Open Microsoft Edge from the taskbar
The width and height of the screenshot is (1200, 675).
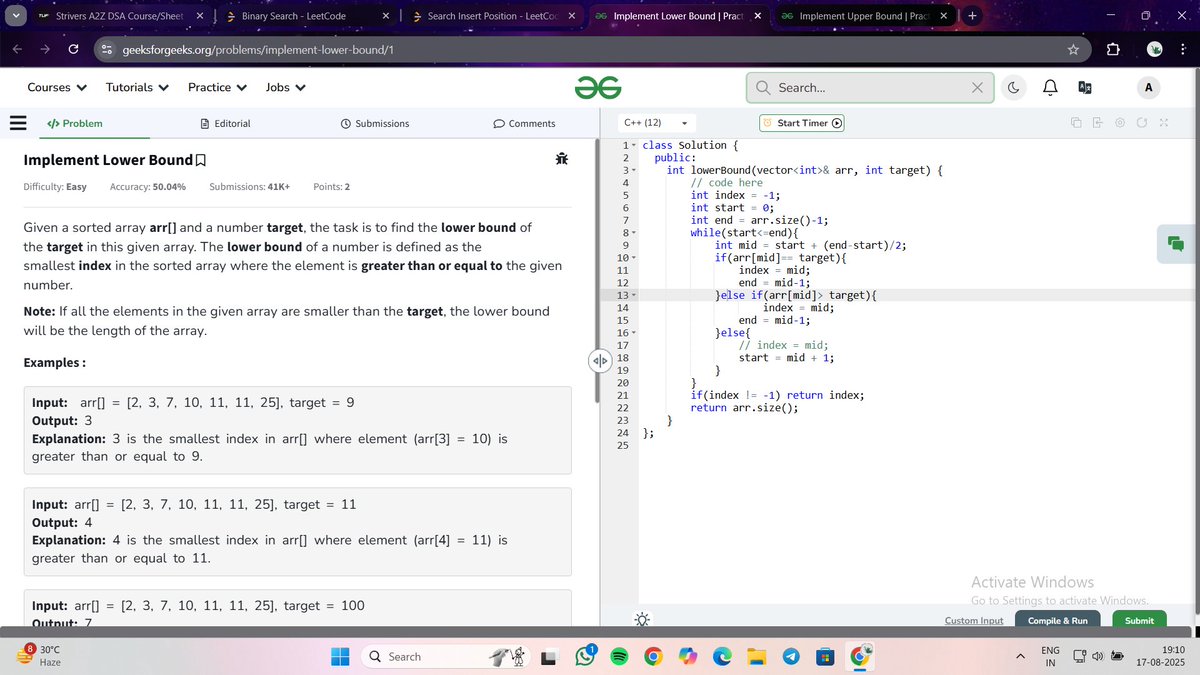click(x=721, y=657)
